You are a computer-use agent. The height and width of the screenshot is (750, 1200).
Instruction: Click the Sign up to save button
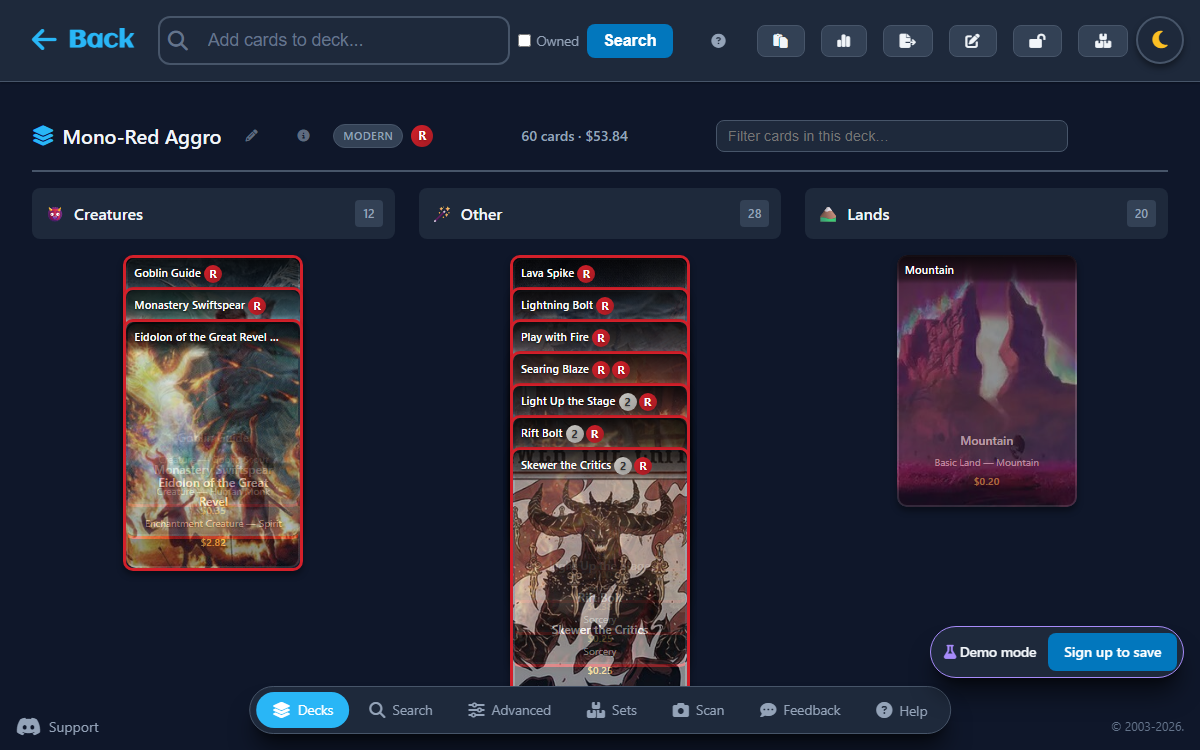1112,652
